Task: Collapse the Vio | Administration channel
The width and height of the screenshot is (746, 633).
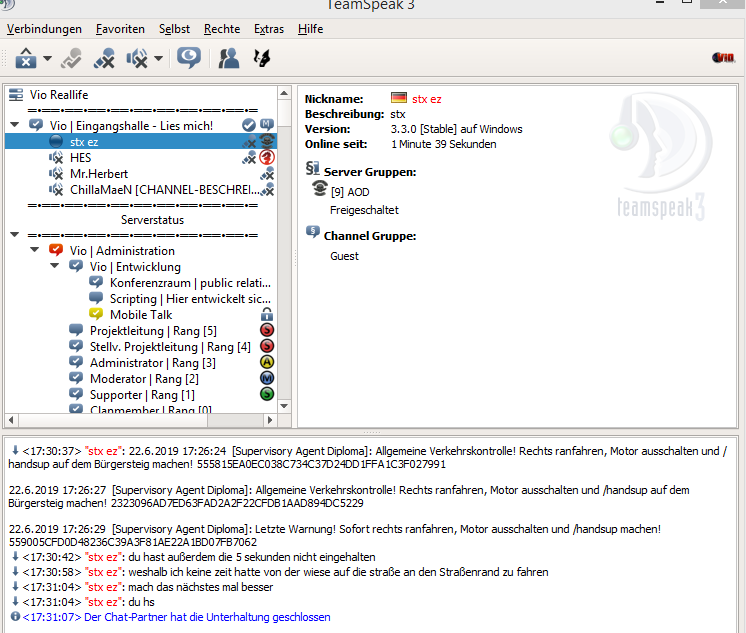Action: tap(35, 250)
